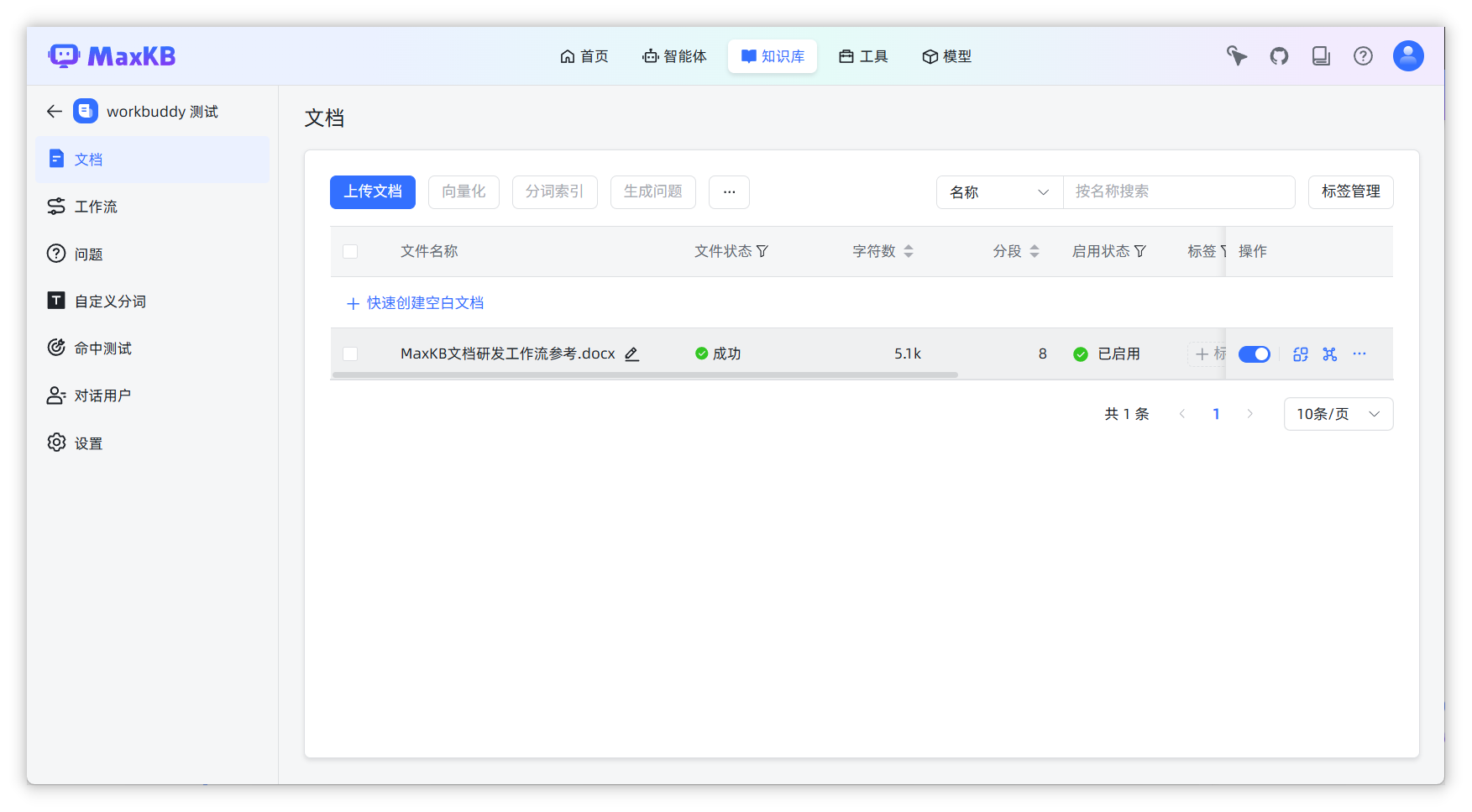The image size is (1472, 812).
Task: Open the help question-mark icon in header
Action: pos(1363,56)
